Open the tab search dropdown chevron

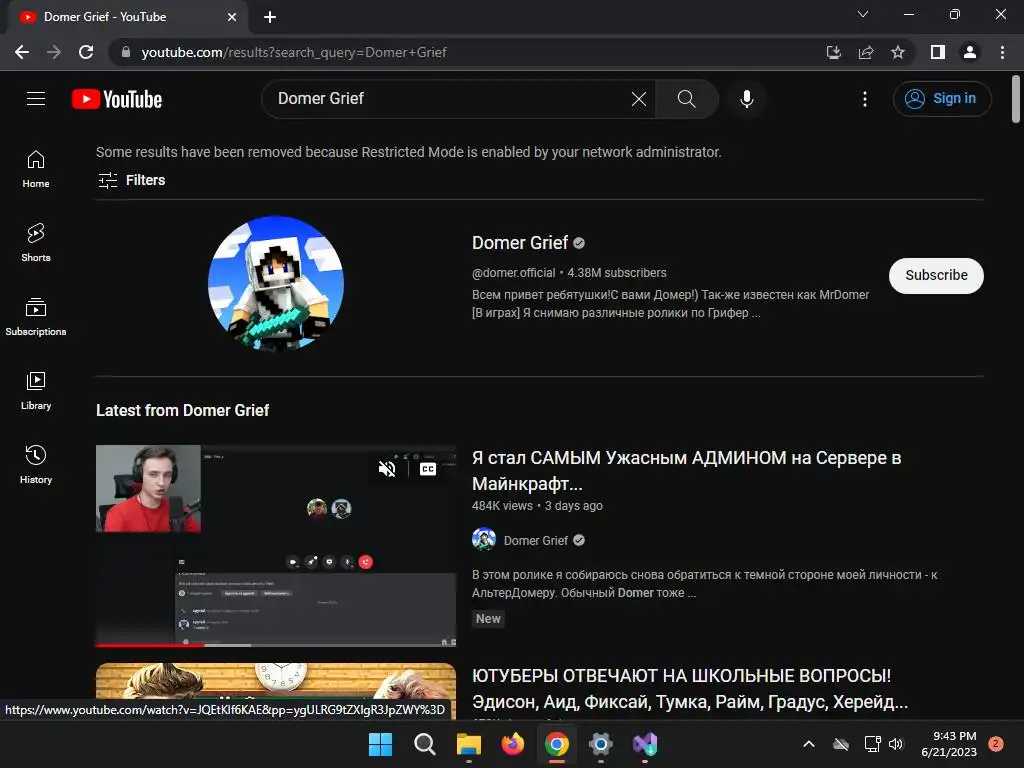(863, 14)
